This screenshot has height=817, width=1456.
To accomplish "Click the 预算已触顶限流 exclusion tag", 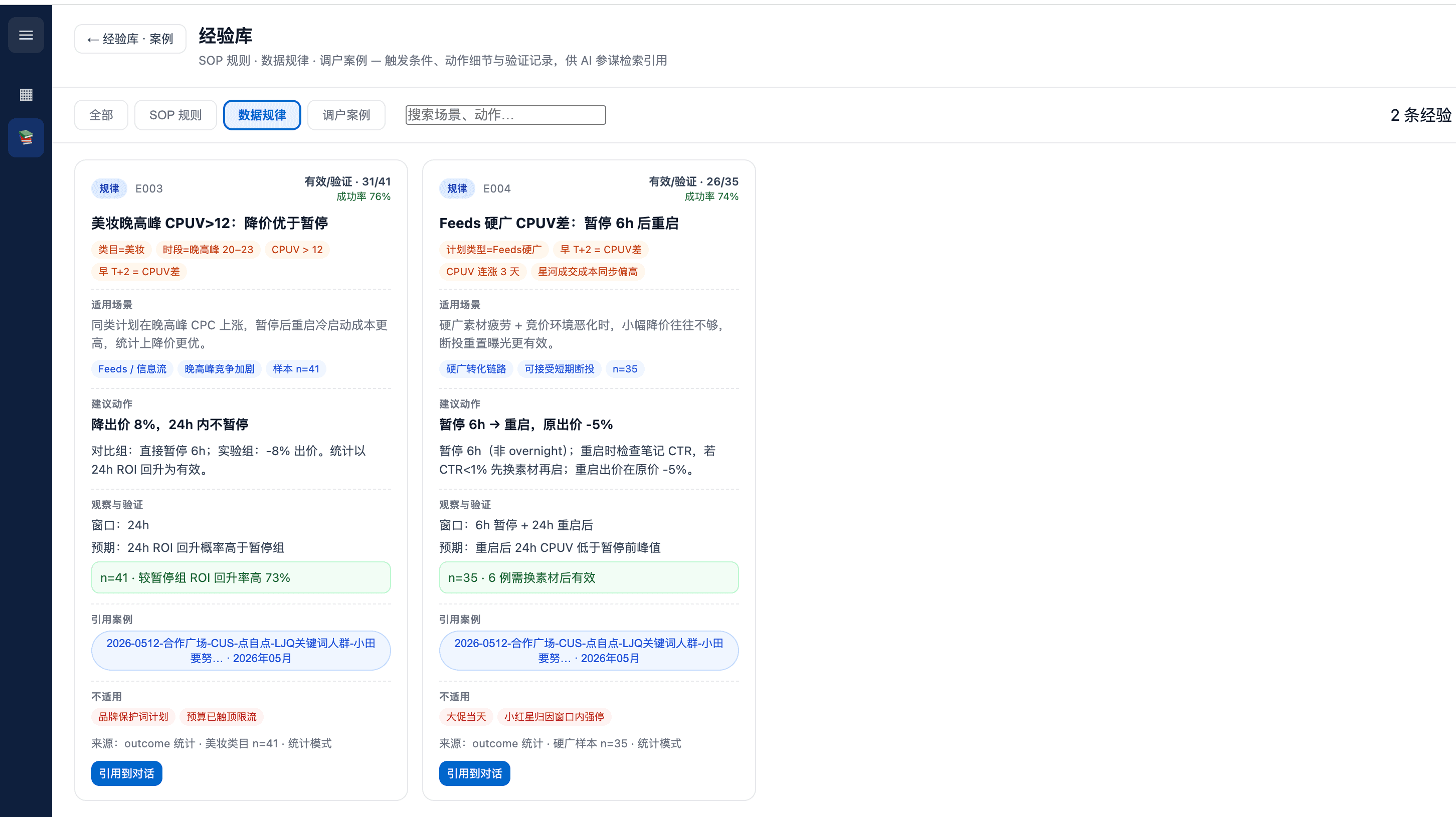I will point(222,717).
